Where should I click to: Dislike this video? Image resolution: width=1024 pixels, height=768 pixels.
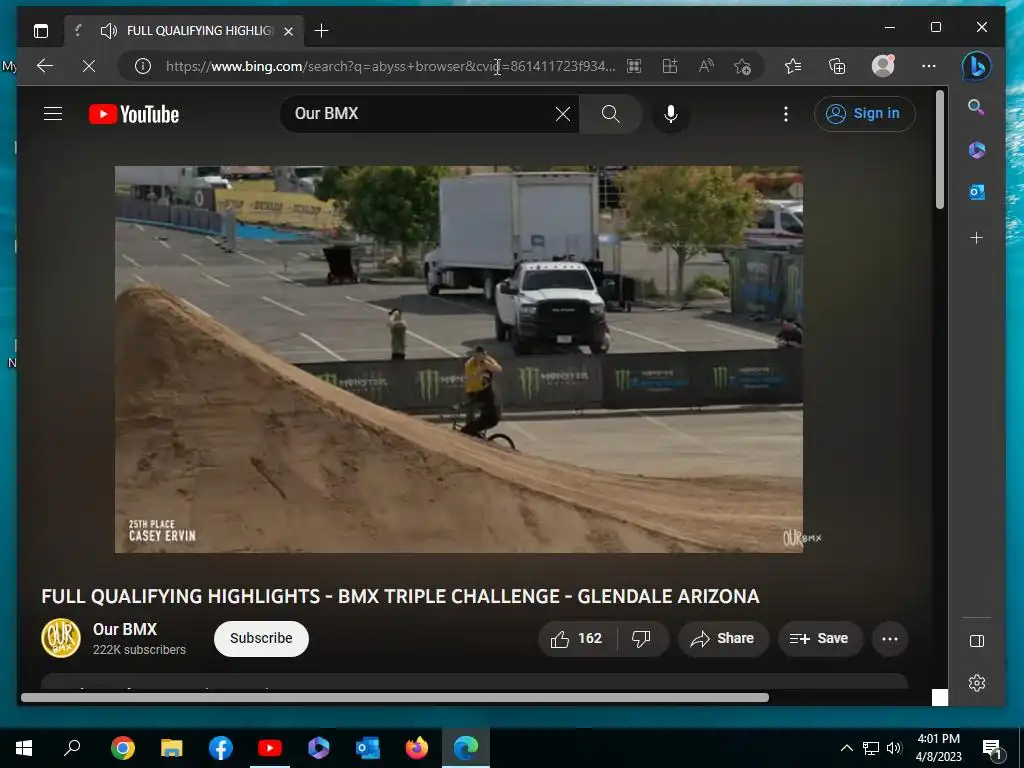coord(642,639)
